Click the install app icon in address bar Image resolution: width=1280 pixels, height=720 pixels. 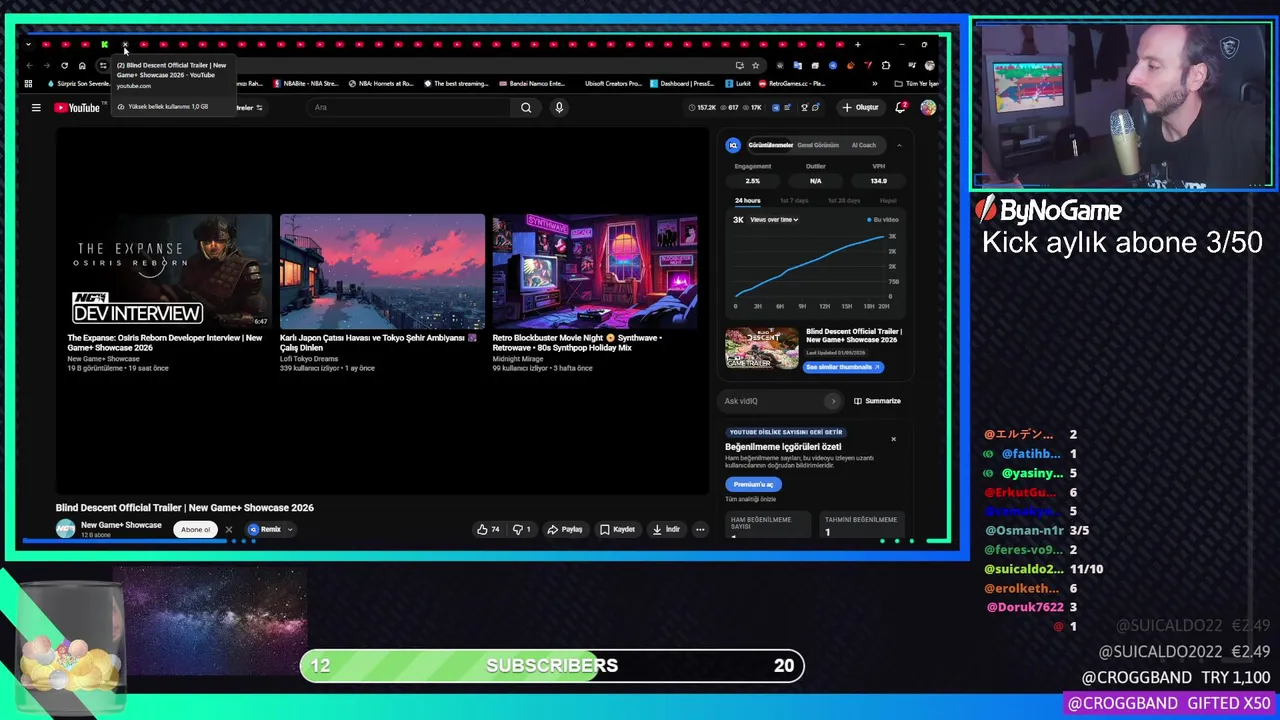pyautogui.click(x=739, y=65)
